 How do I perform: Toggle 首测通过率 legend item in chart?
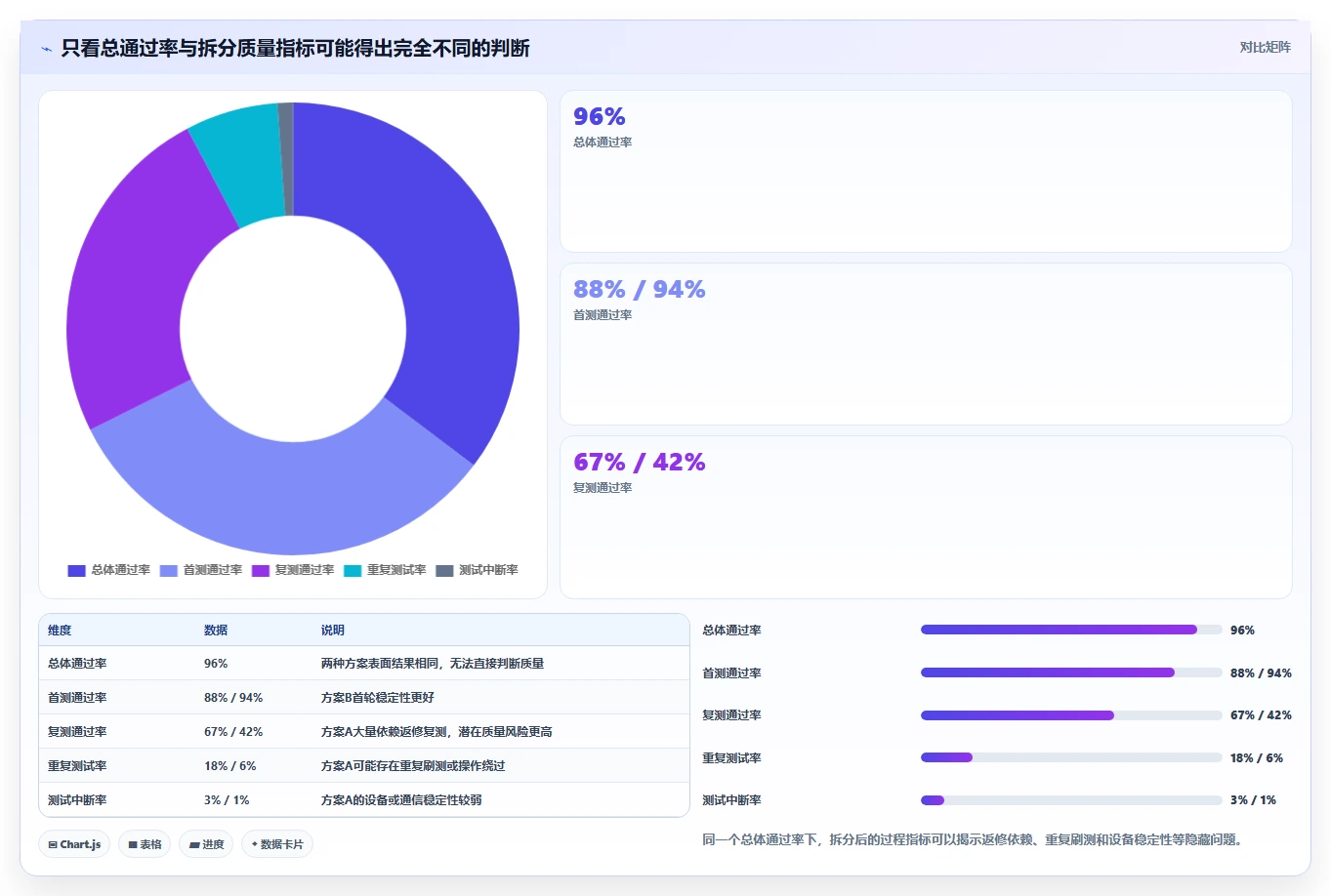tap(201, 570)
